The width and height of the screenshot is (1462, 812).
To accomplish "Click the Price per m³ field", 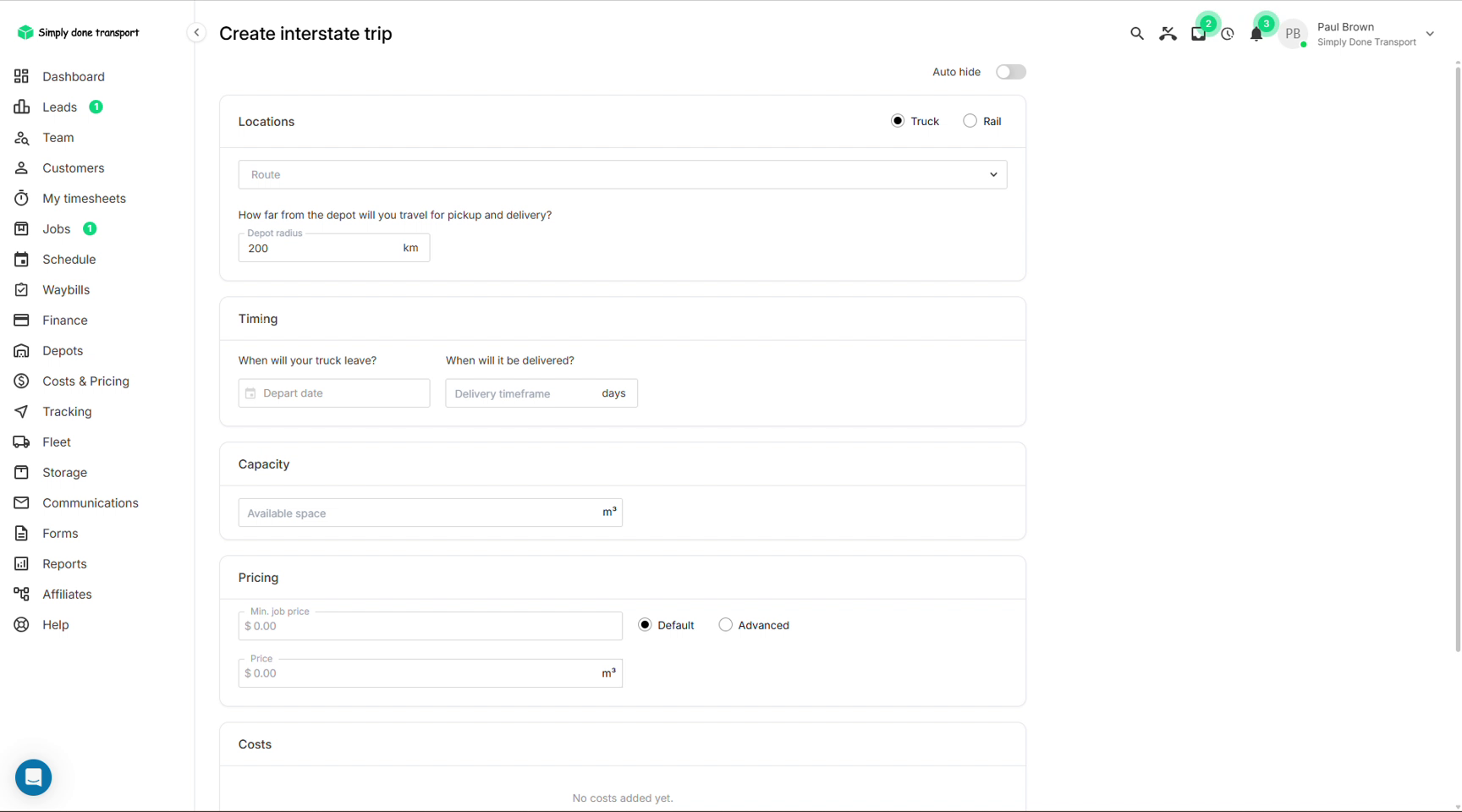I will [x=431, y=673].
